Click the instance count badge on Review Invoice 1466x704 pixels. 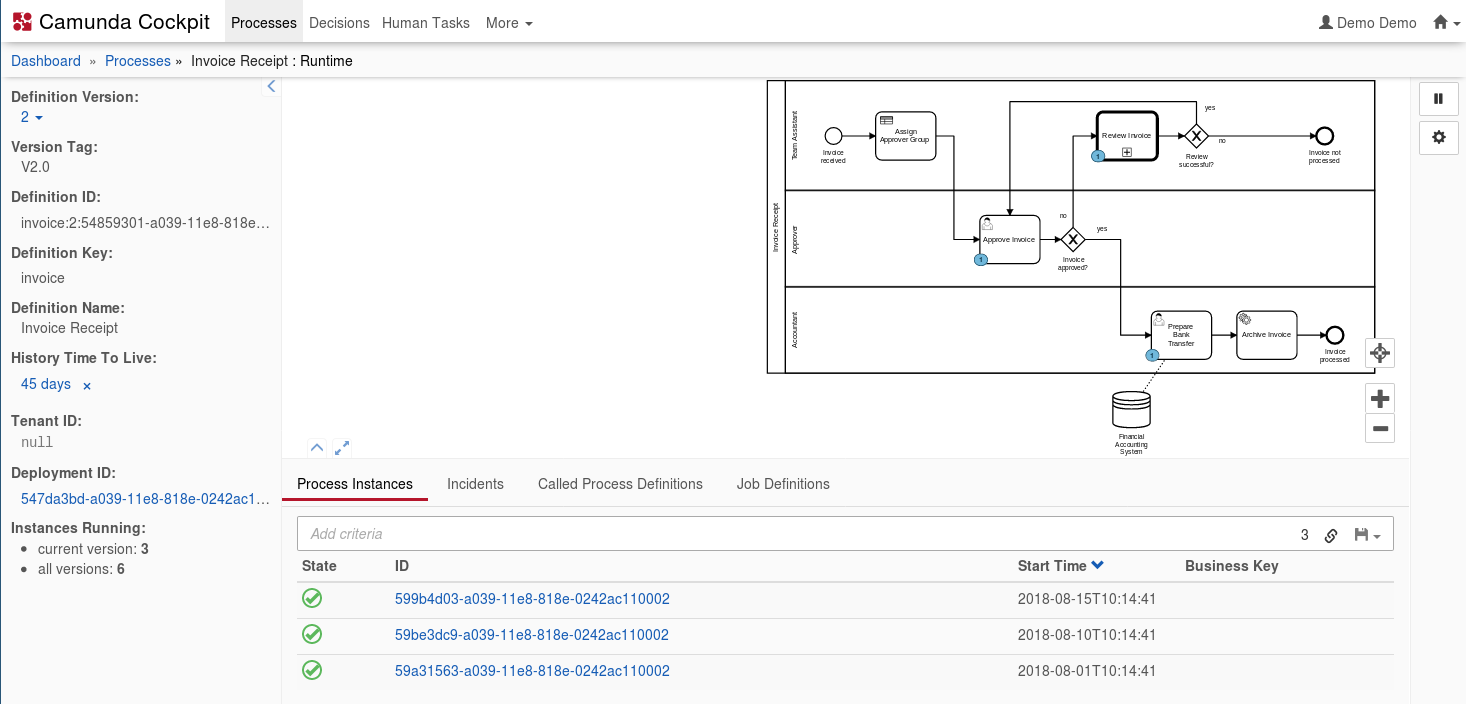pos(1097,157)
